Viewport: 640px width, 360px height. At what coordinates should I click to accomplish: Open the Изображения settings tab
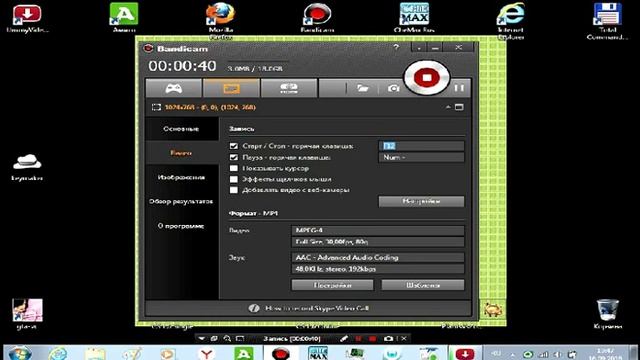pos(181,177)
